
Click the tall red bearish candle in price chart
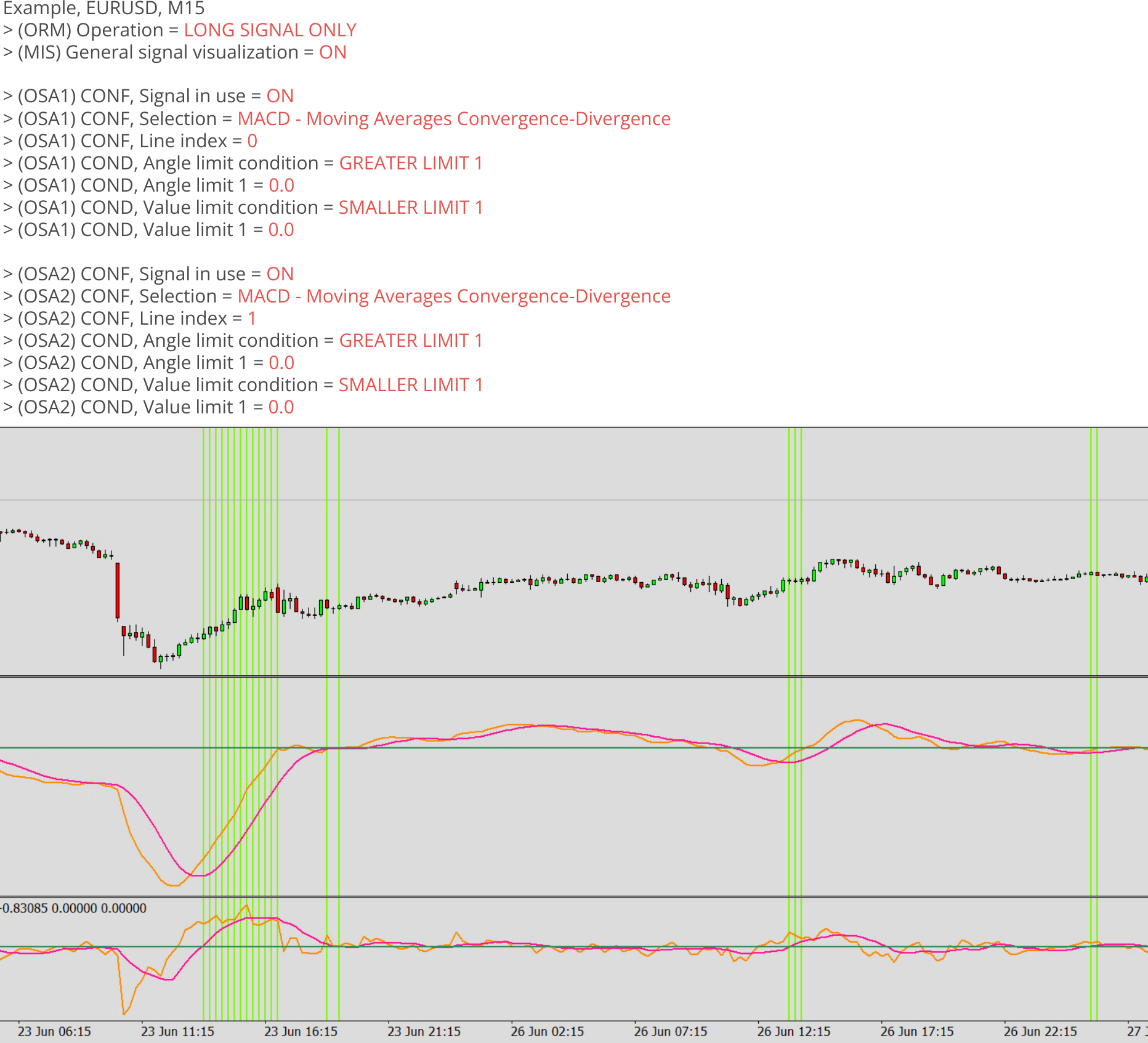tap(118, 590)
